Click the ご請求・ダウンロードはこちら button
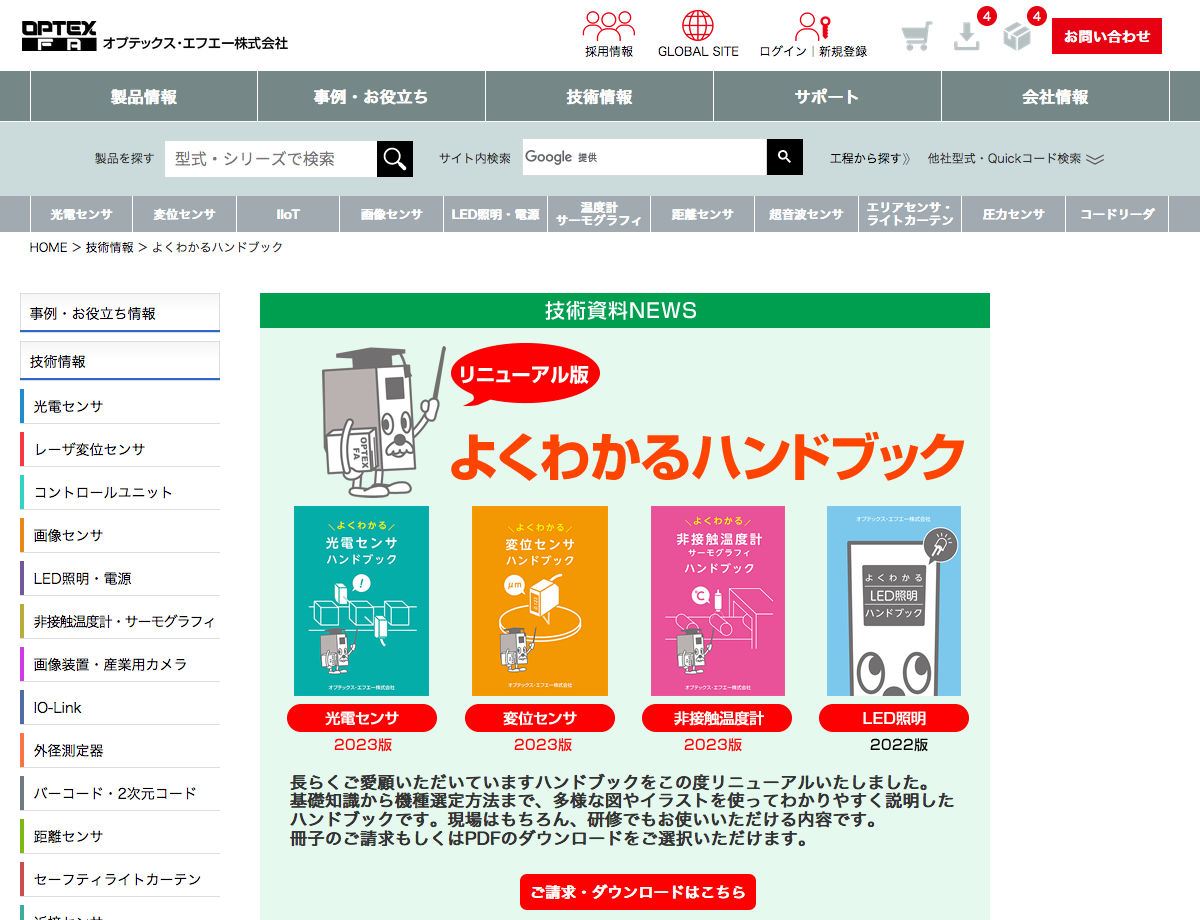 click(x=638, y=892)
